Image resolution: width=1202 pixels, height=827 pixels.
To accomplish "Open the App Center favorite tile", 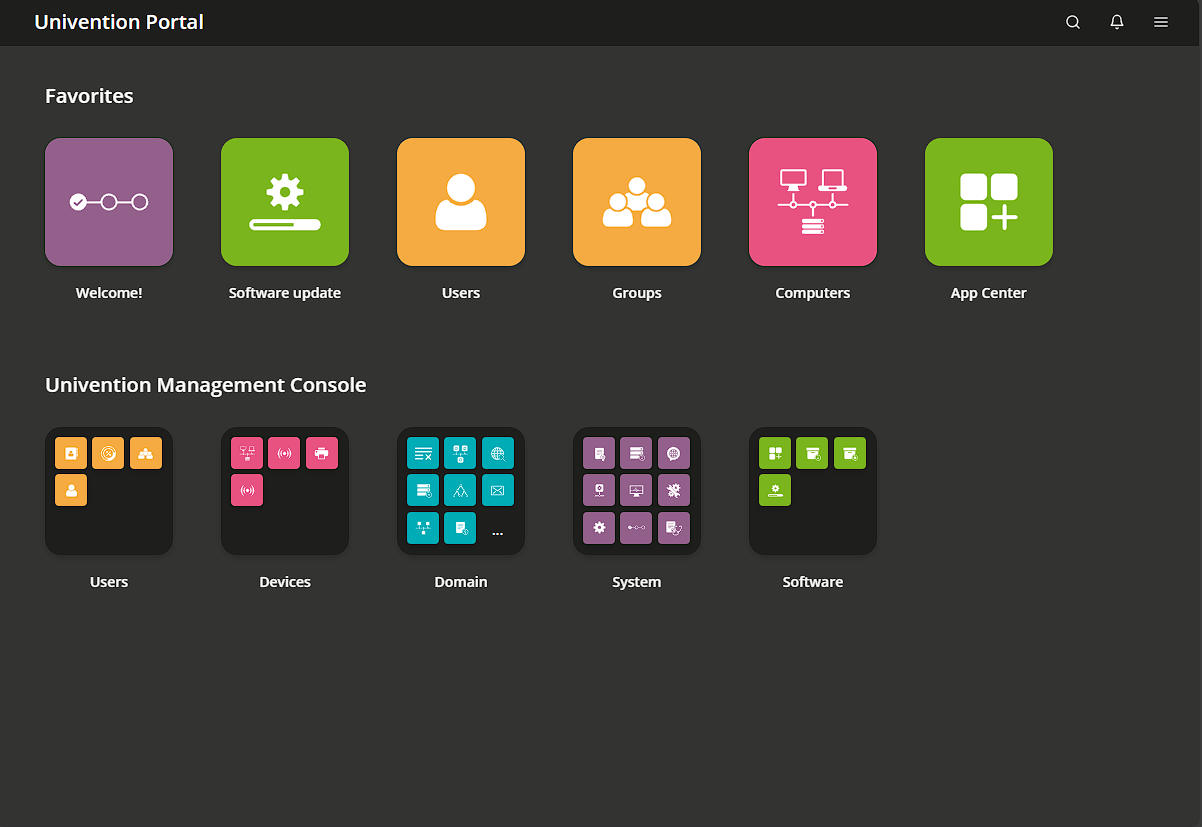I will 989,202.
